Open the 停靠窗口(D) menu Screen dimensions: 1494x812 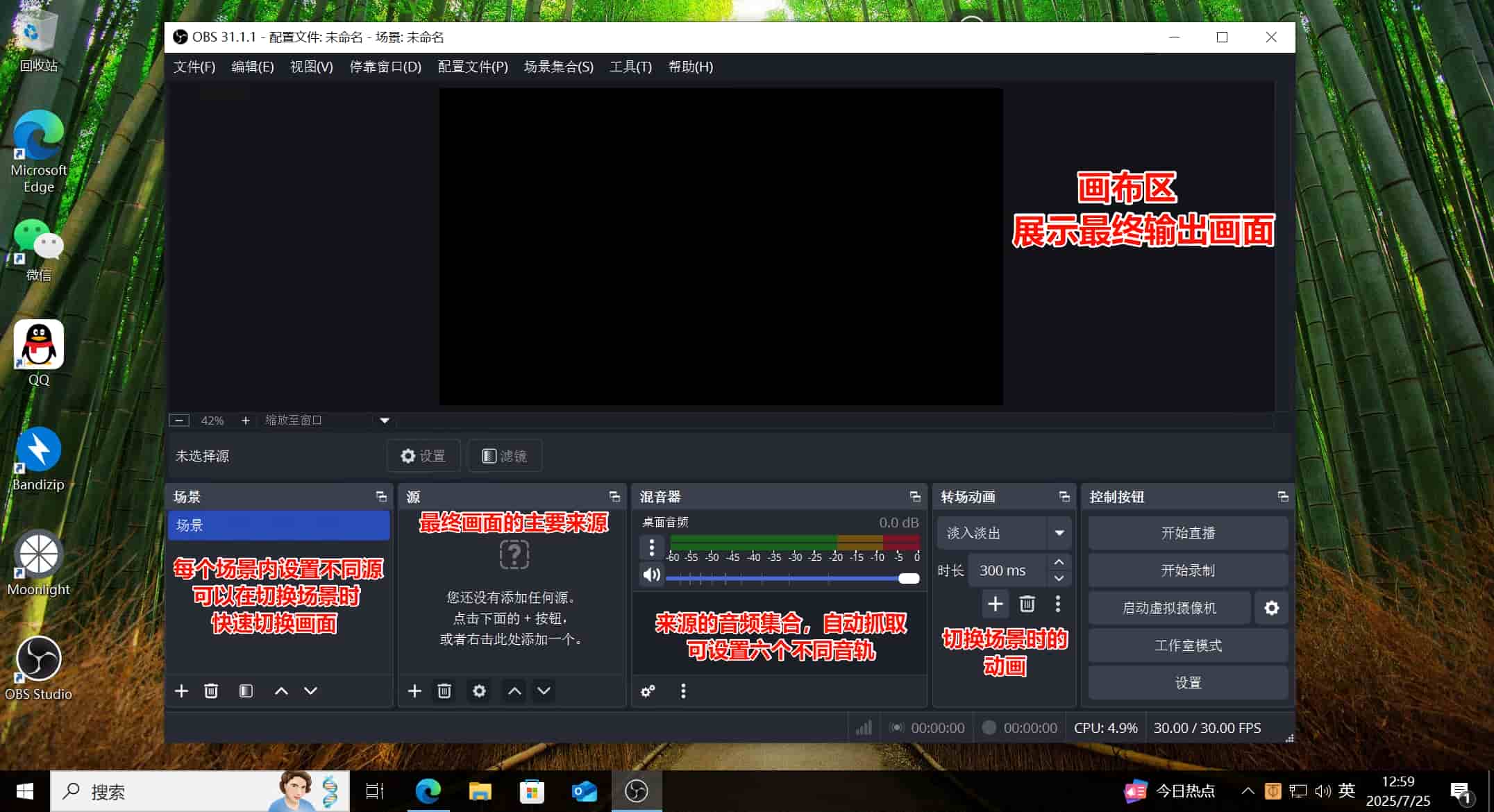(385, 67)
